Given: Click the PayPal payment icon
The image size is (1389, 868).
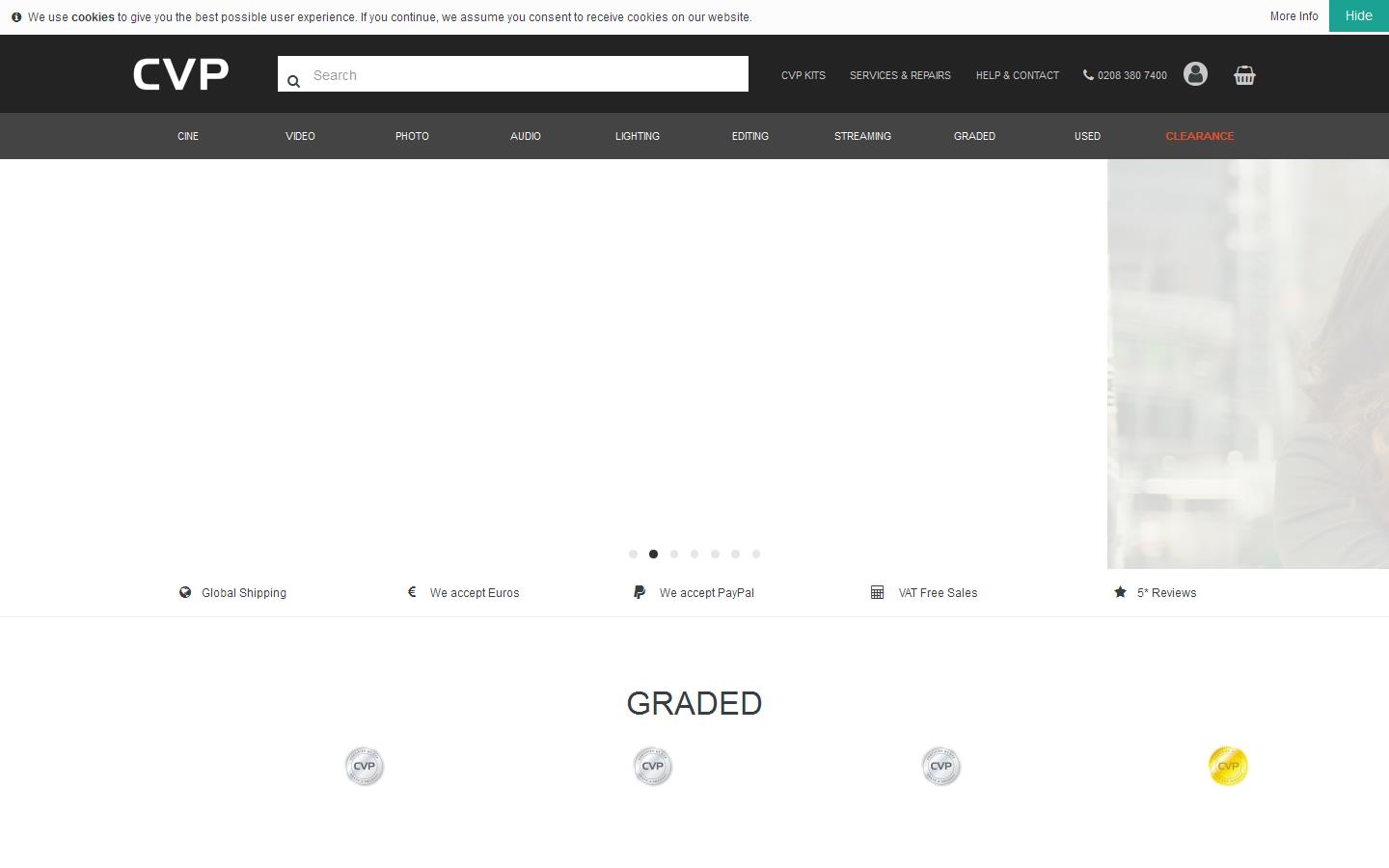Looking at the screenshot, I should pos(640,592).
